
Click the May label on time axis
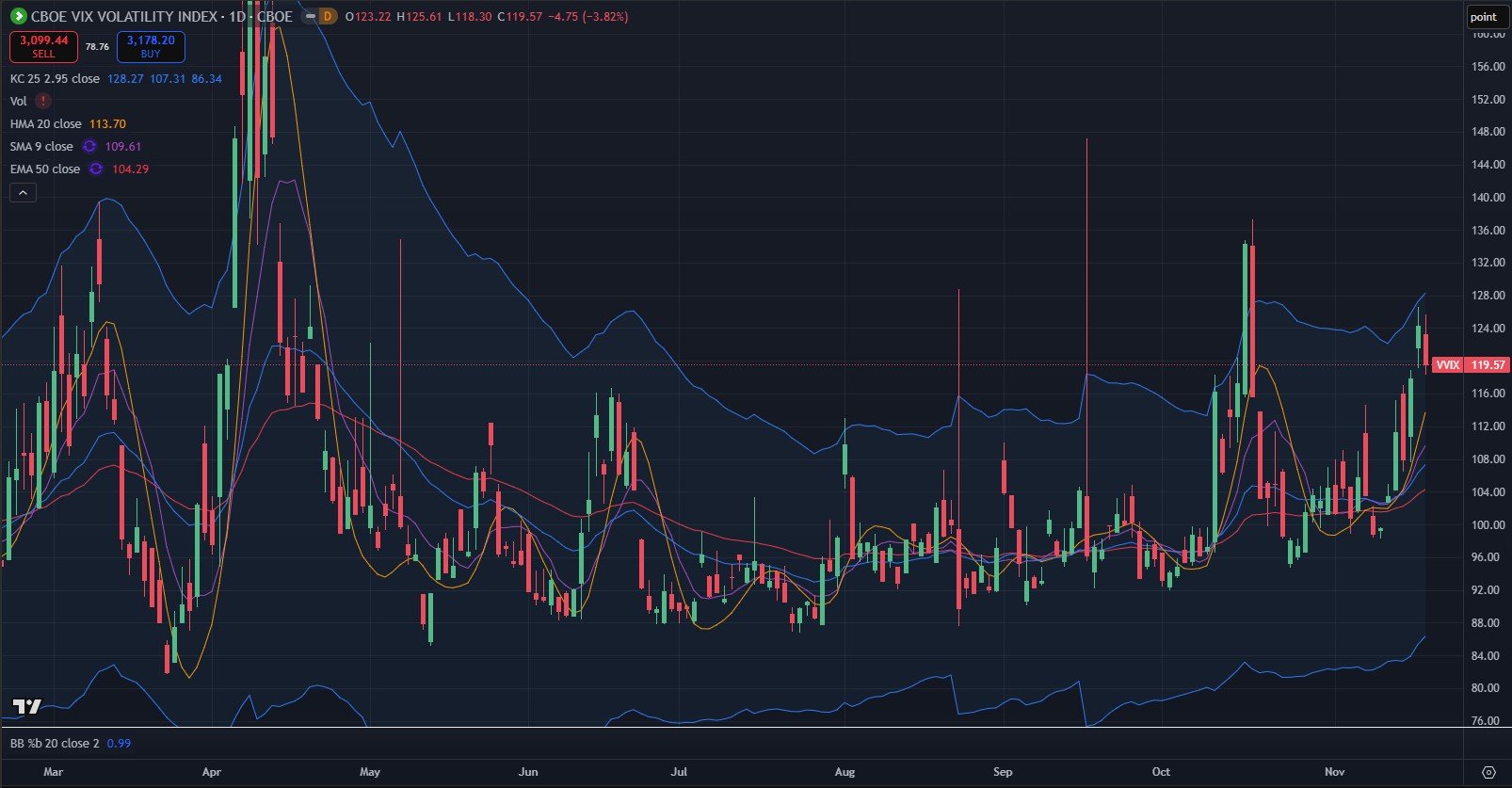370,772
